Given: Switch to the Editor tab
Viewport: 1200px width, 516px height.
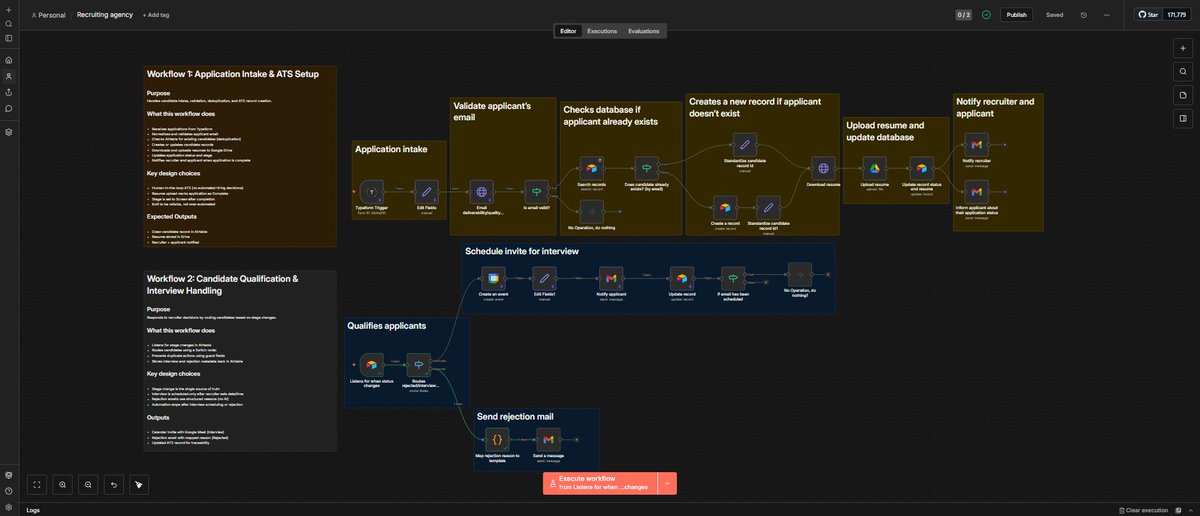Looking at the screenshot, I should 568,31.
